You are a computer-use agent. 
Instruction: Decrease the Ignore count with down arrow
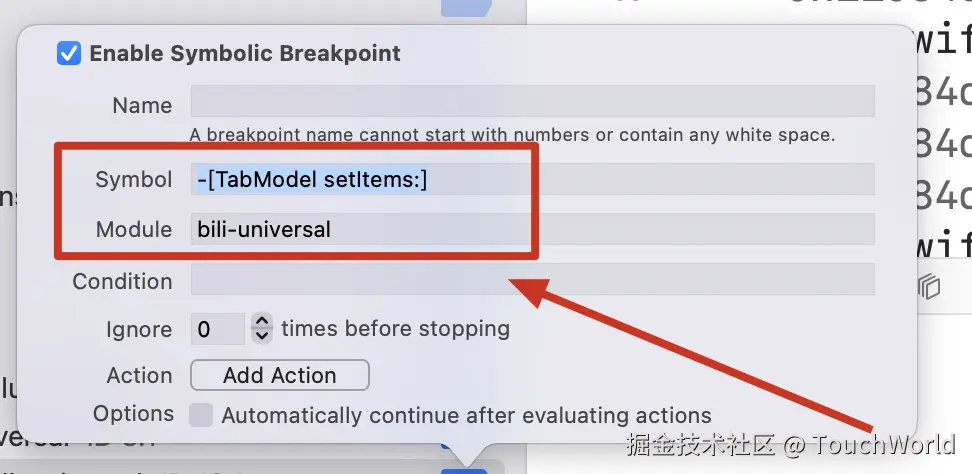(262, 335)
